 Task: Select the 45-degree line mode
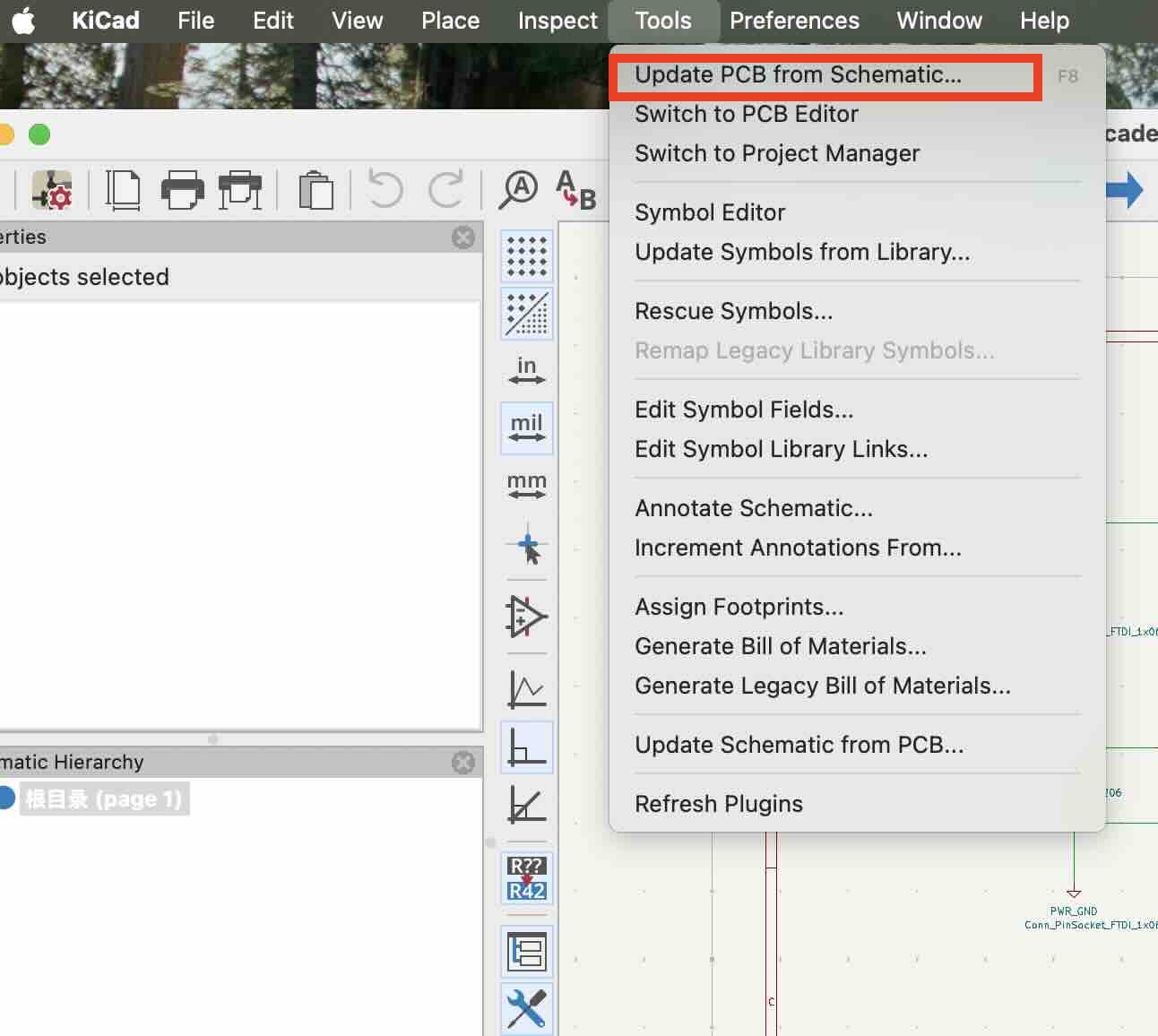click(527, 805)
